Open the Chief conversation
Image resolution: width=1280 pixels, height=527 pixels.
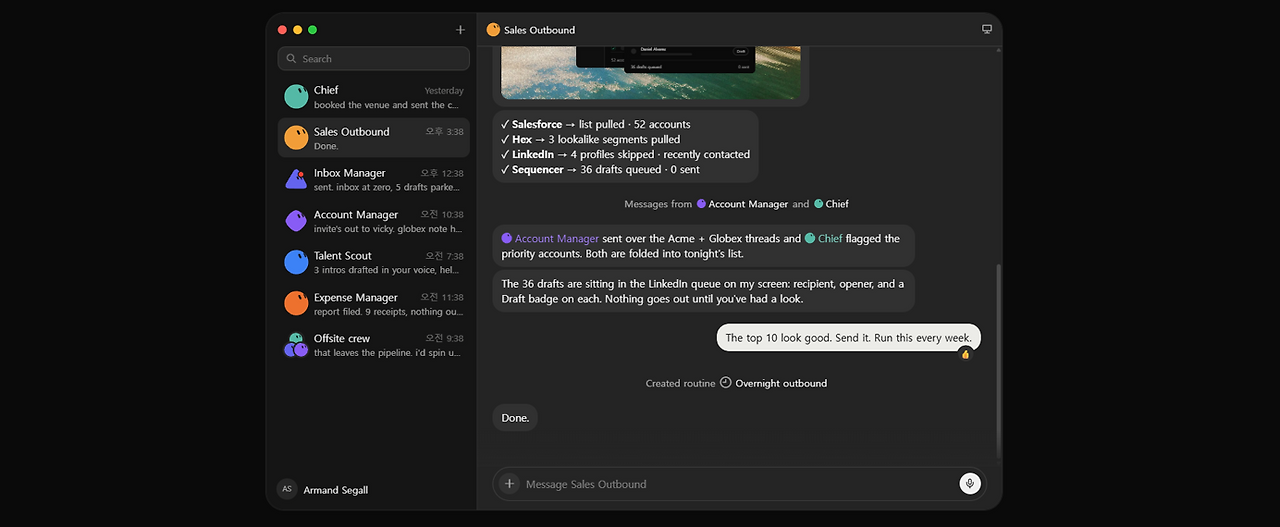(x=373, y=97)
